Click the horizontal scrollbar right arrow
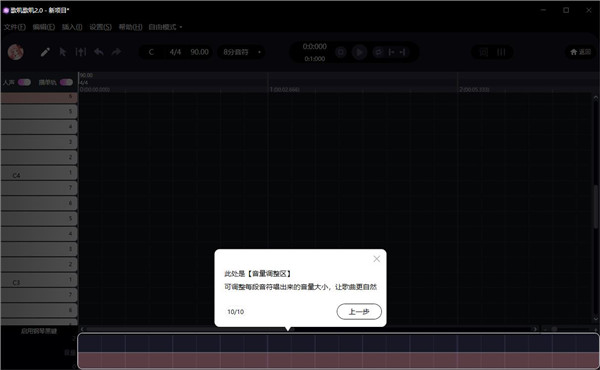 click(x=535, y=329)
